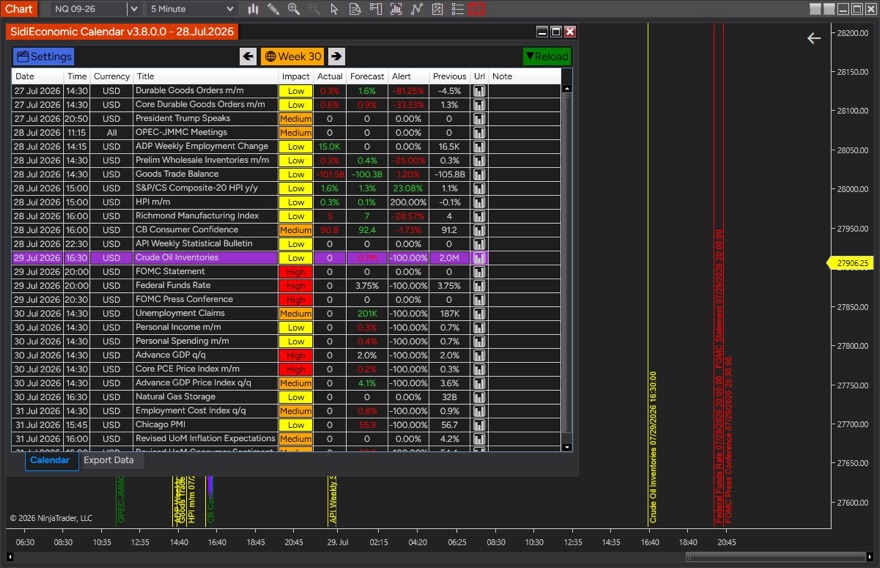The height and width of the screenshot is (568, 880).
Task: Open the calendar Settings button
Action: point(44,56)
